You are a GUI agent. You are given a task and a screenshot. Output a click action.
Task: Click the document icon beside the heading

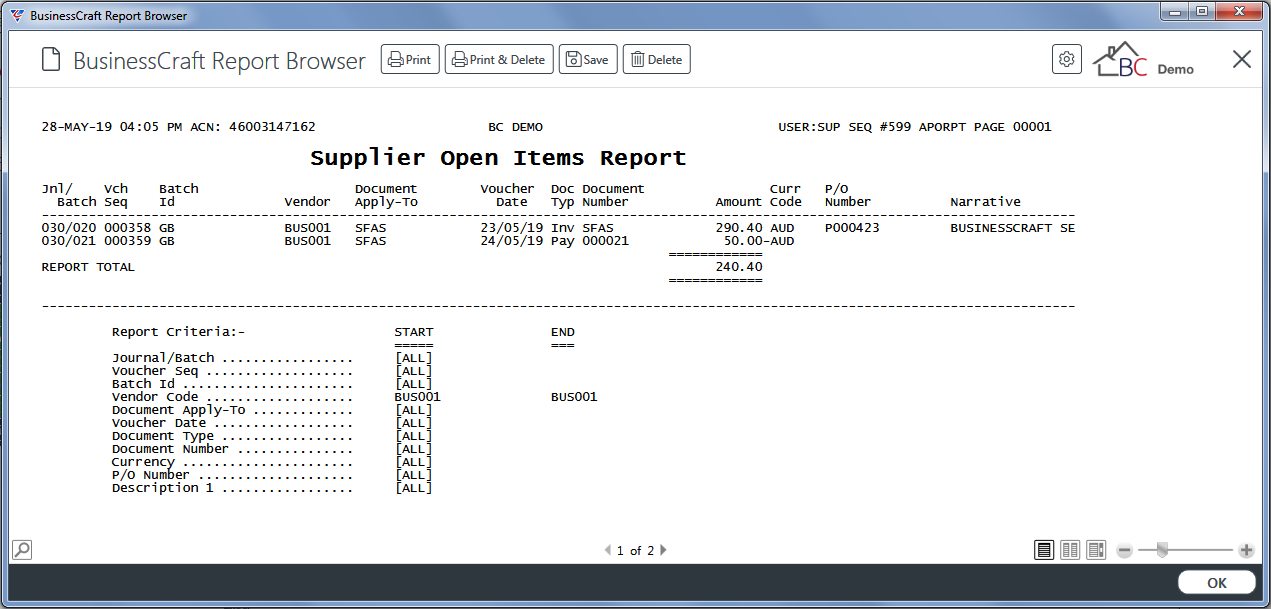tap(50, 60)
